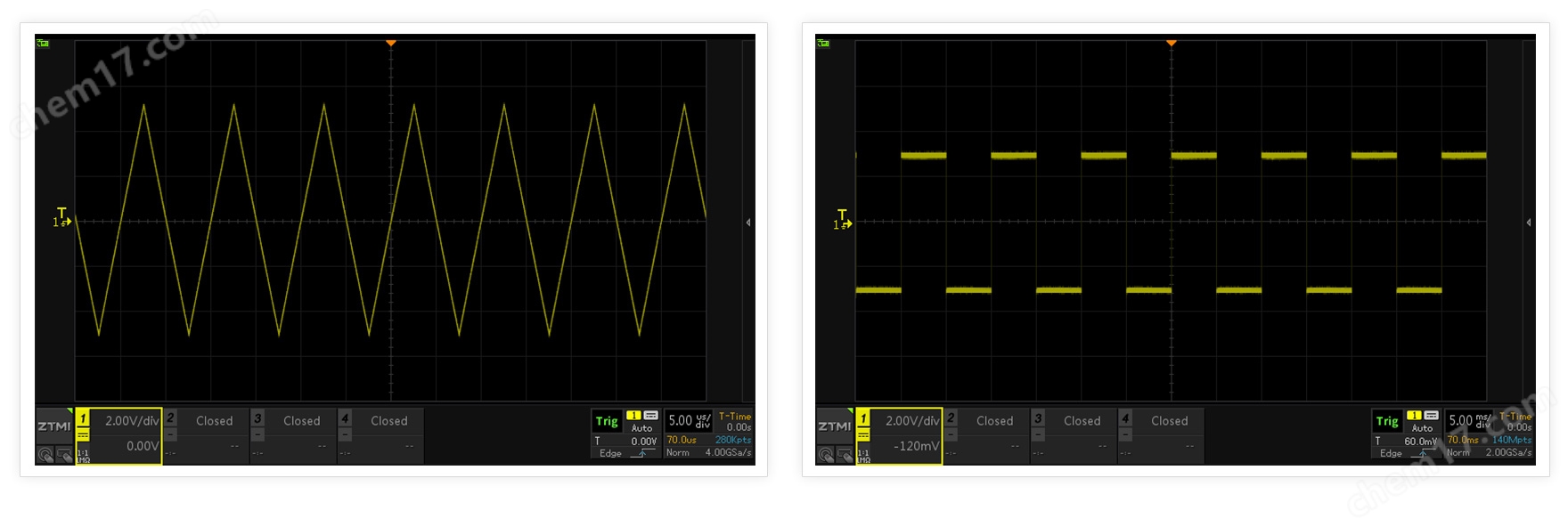Click the DC coupling icon in left channel 1 panel
The height and width of the screenshot is (527, 1568).
point(83,434)
